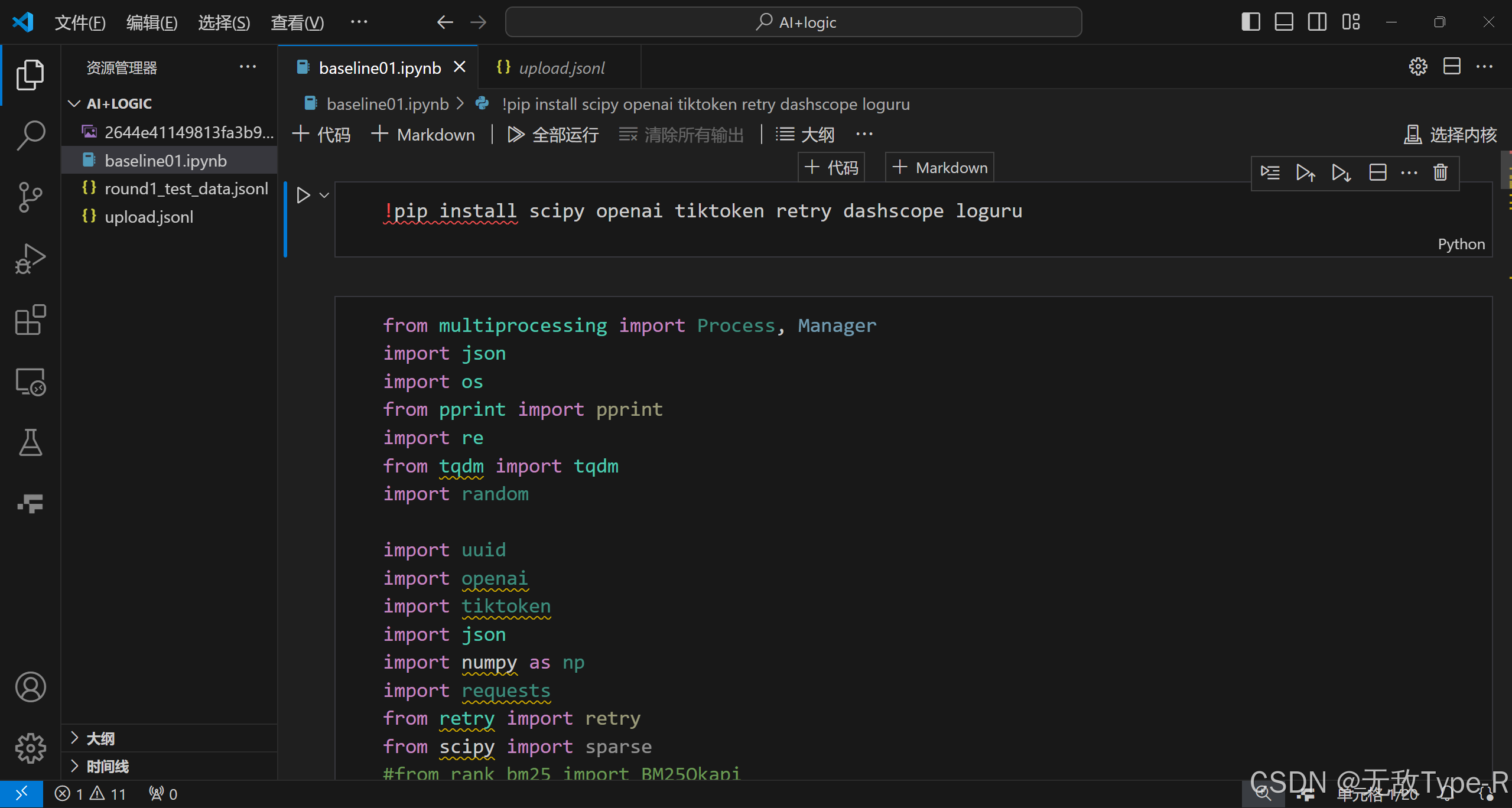Run the pip install cell
Viewport: 1512px width, 808px height.
[x=303, y=196]
